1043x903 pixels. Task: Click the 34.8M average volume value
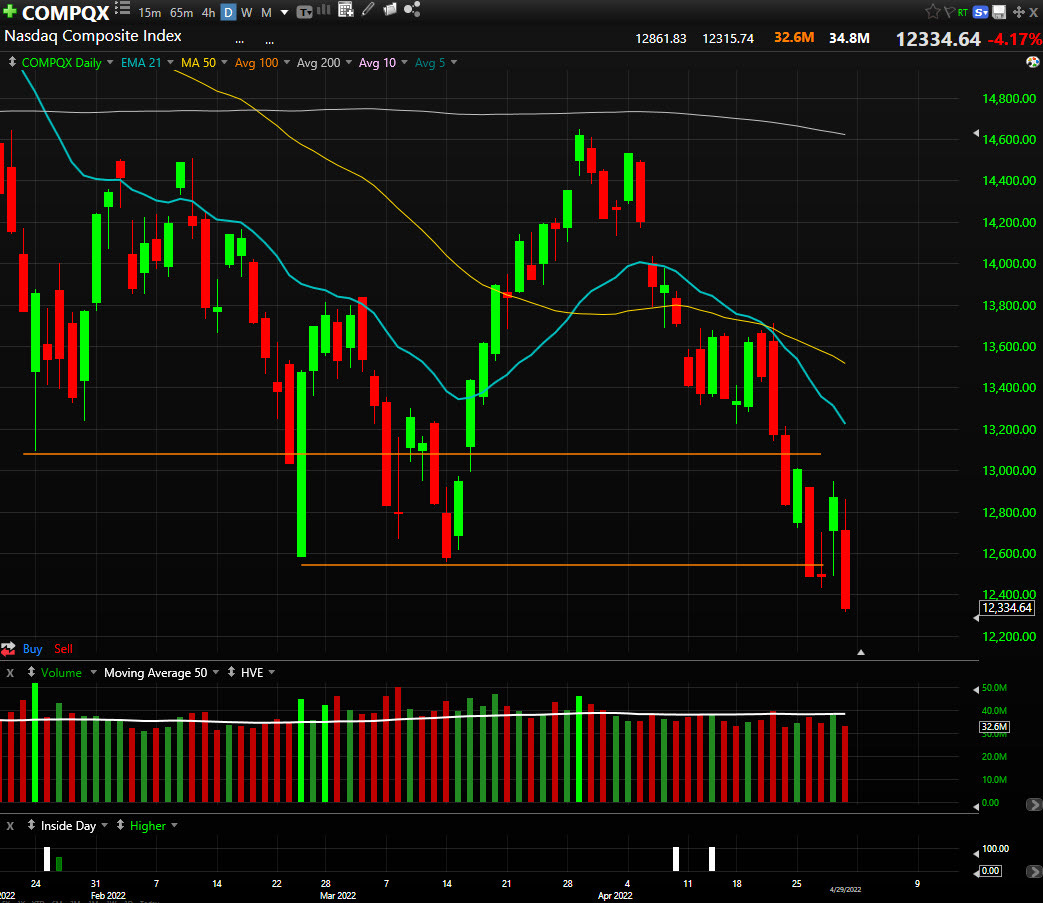coord(849,39)
